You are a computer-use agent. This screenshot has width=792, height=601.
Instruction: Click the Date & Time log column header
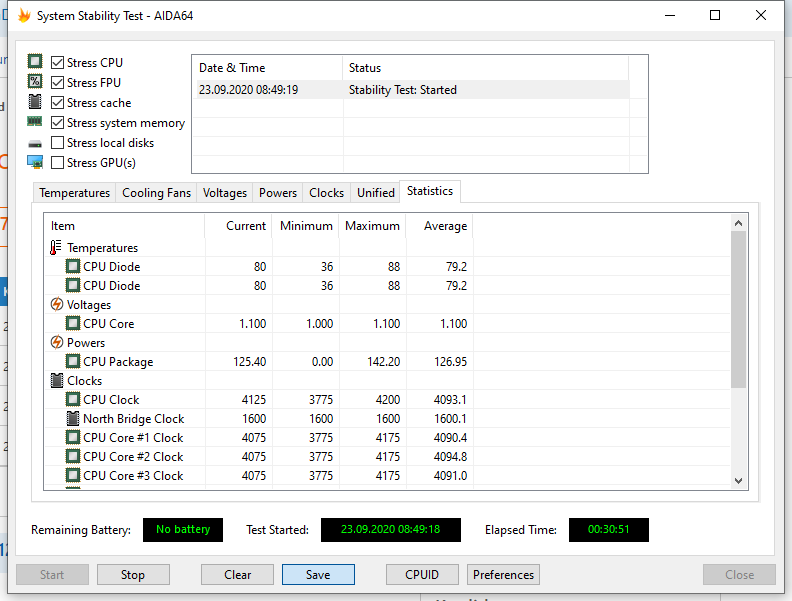[x=267, y=68]
